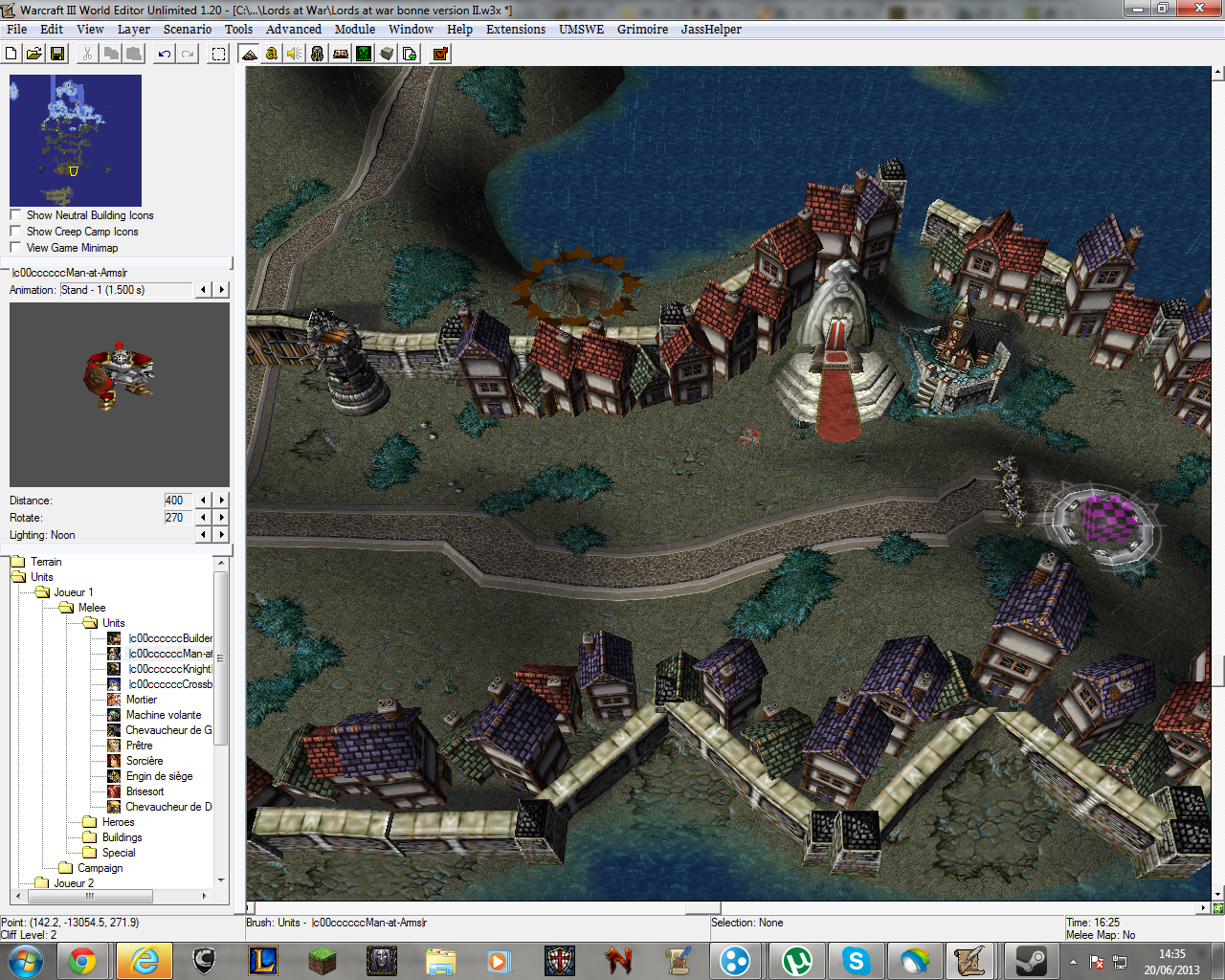Image resolution: width=1225 pixels, height=980 pixels.
Task: Open the JassHelper menu
Action: (711, 29)
